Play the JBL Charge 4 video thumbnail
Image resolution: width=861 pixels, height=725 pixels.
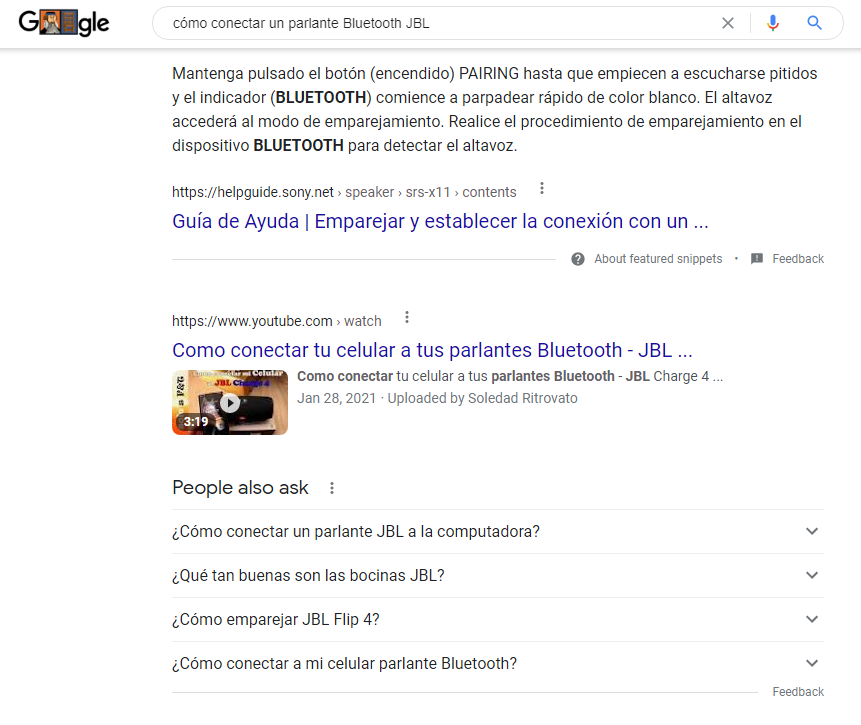[x=229, y=402]
